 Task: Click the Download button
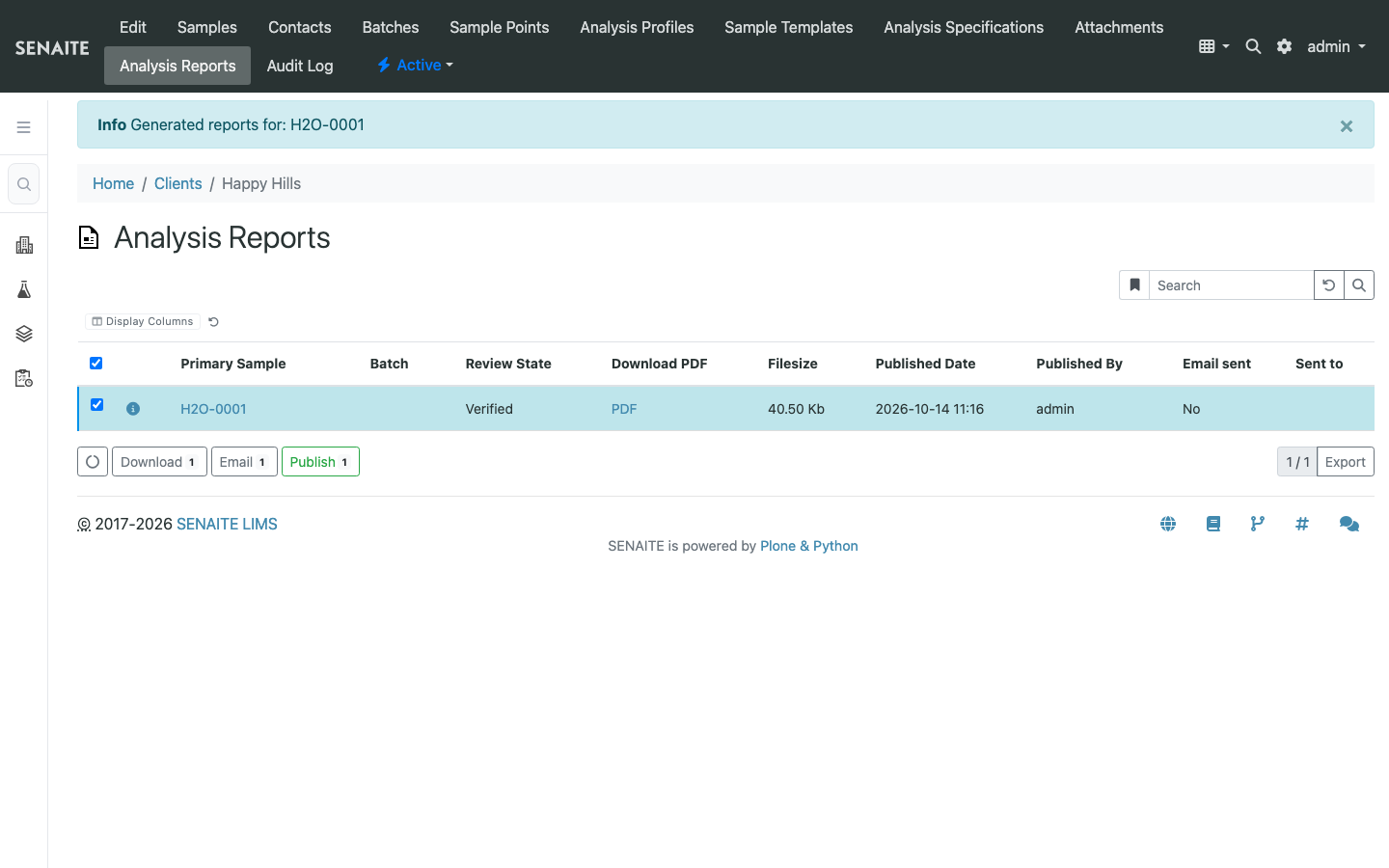tap(159, 462)
